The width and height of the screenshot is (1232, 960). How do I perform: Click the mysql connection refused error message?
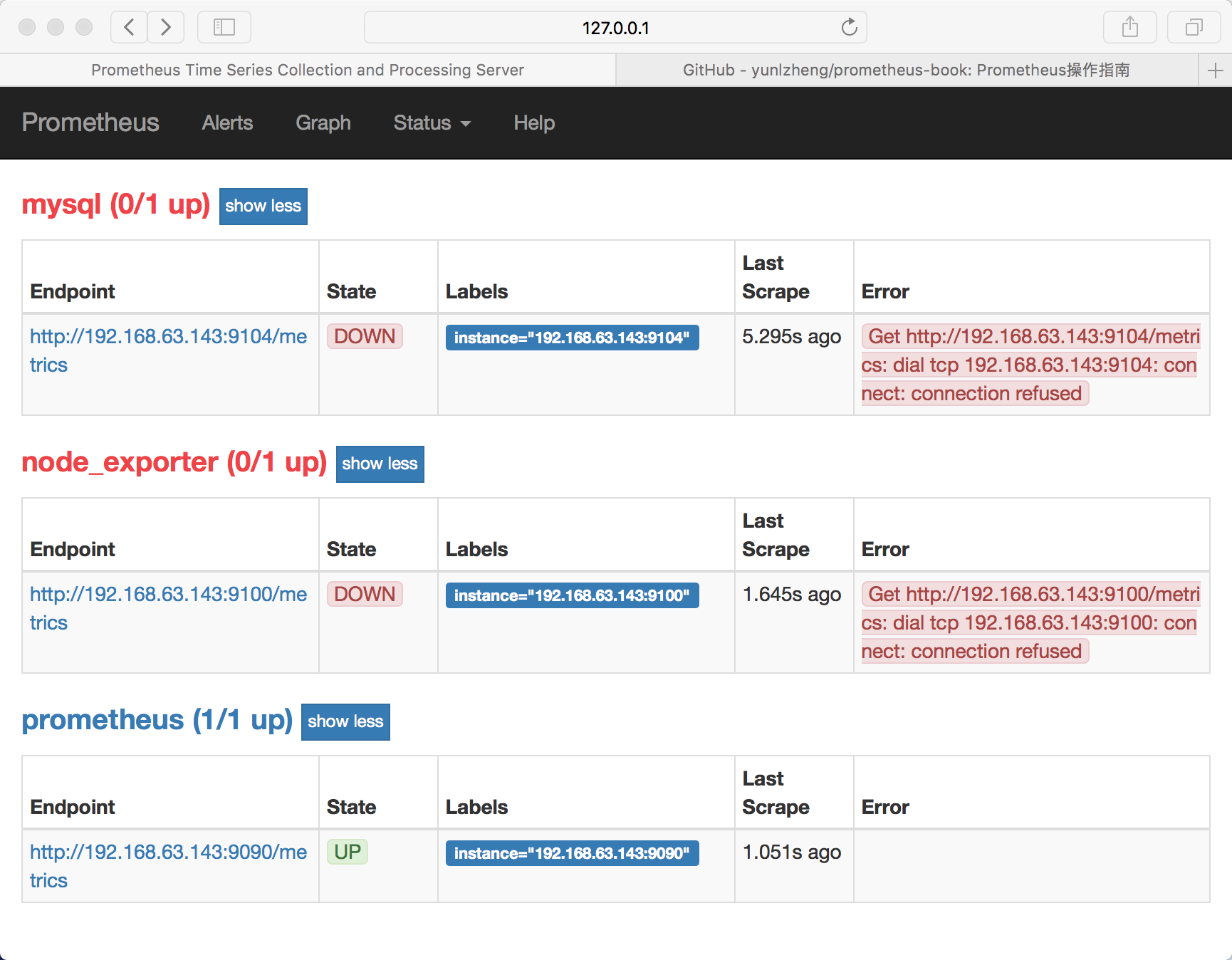pos(1031,365)
